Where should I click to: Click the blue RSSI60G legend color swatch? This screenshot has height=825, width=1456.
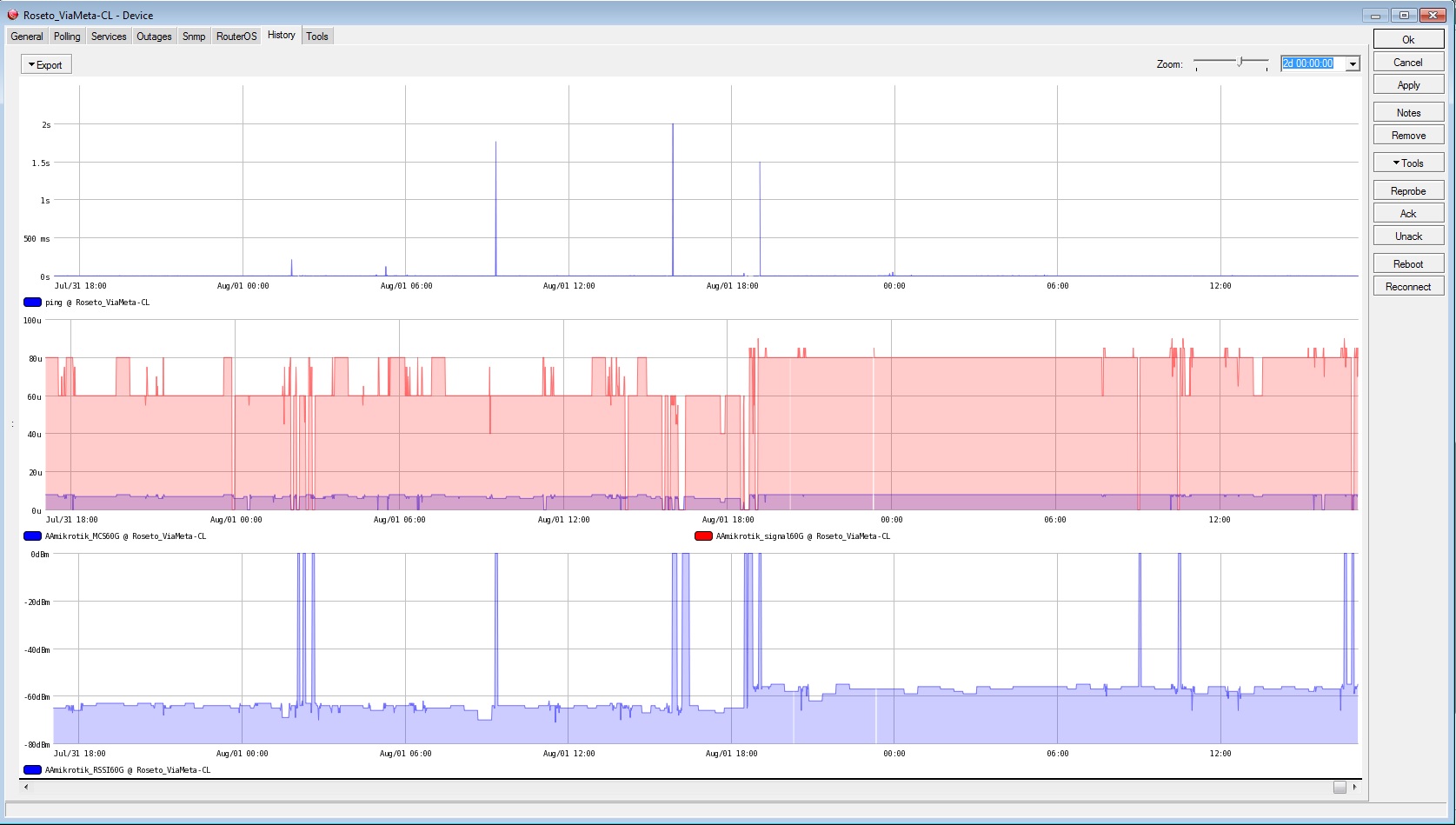coord(32,770)
